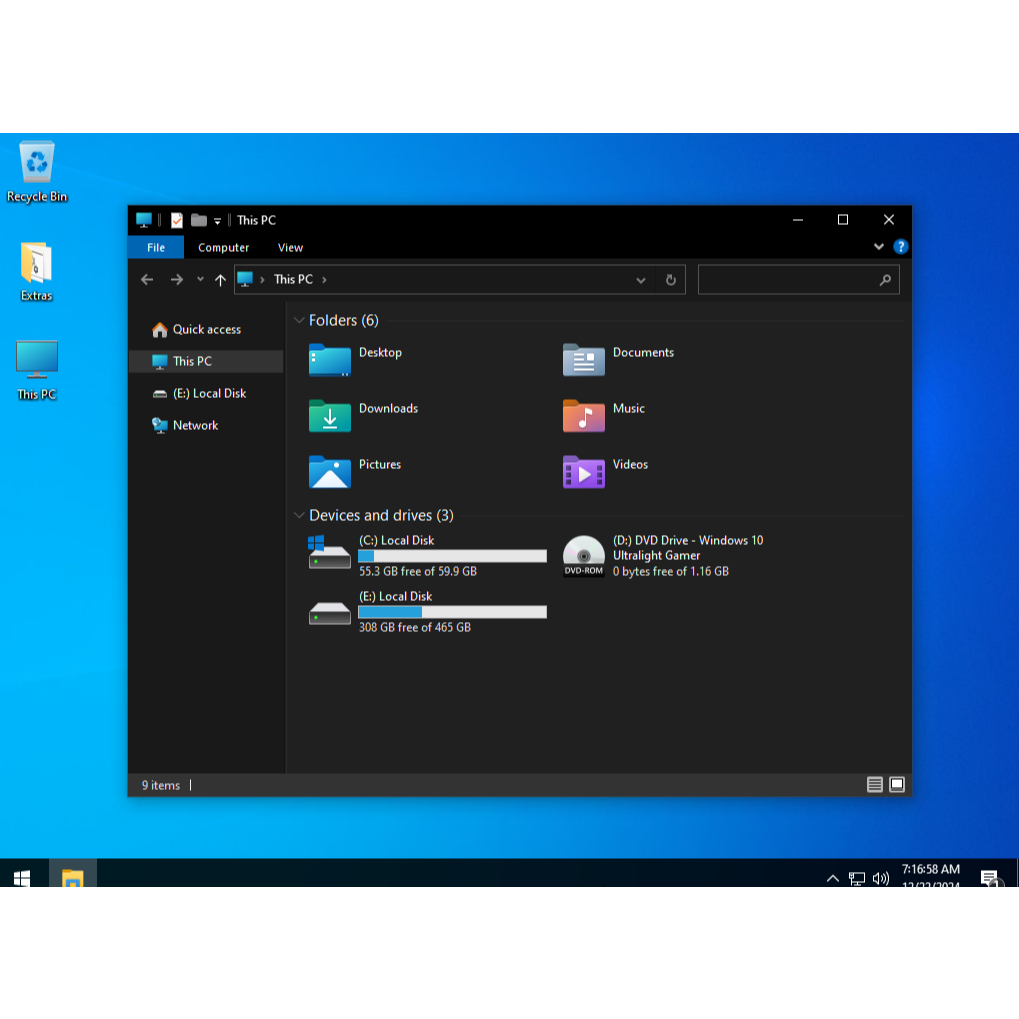Expand the address bar history dropdown
Image resolution: width=1019 pixels, height=1019 pixels.
click(x=641, y=280)
